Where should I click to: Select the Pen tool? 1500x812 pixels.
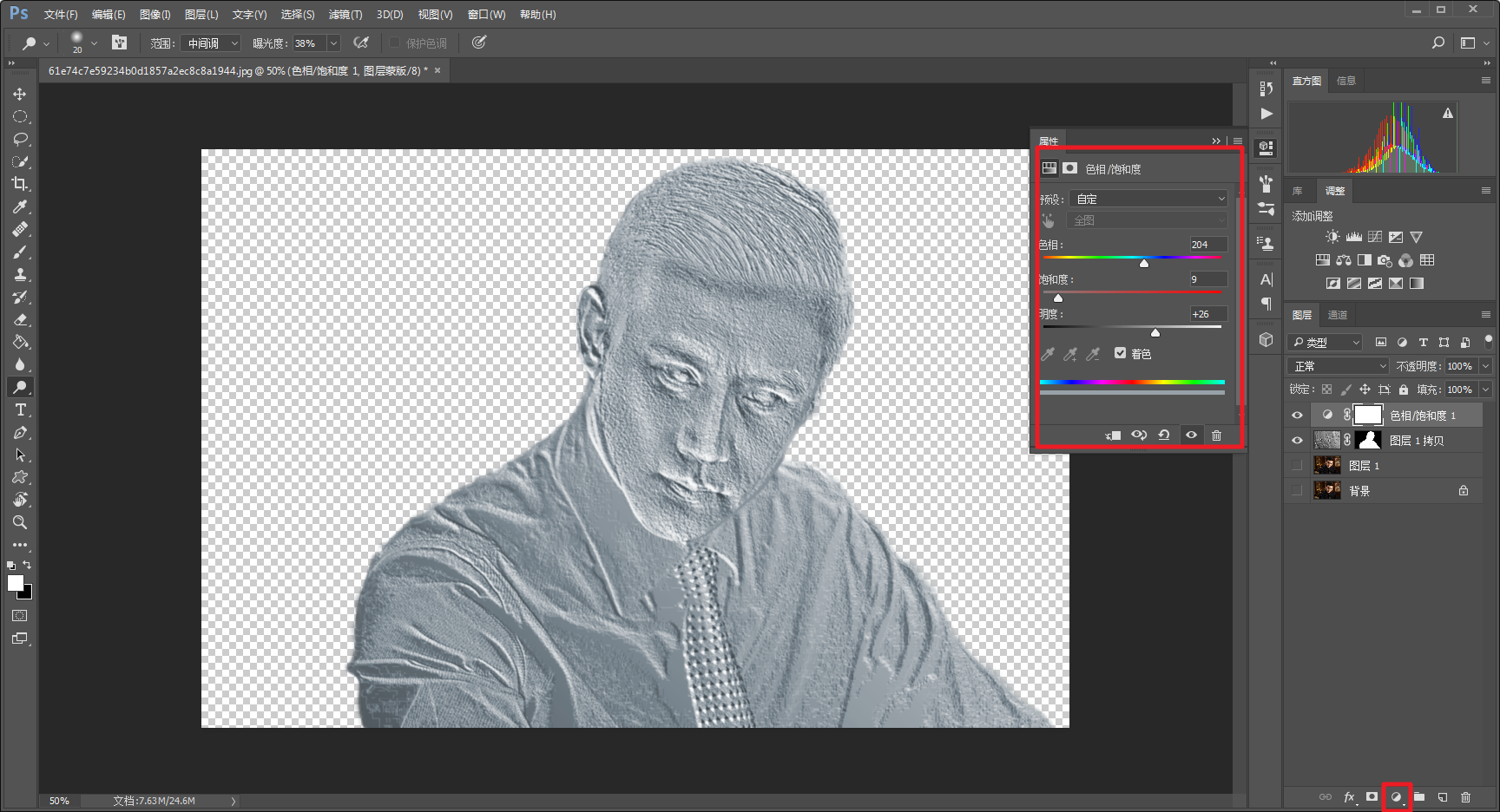click(20, 432)
